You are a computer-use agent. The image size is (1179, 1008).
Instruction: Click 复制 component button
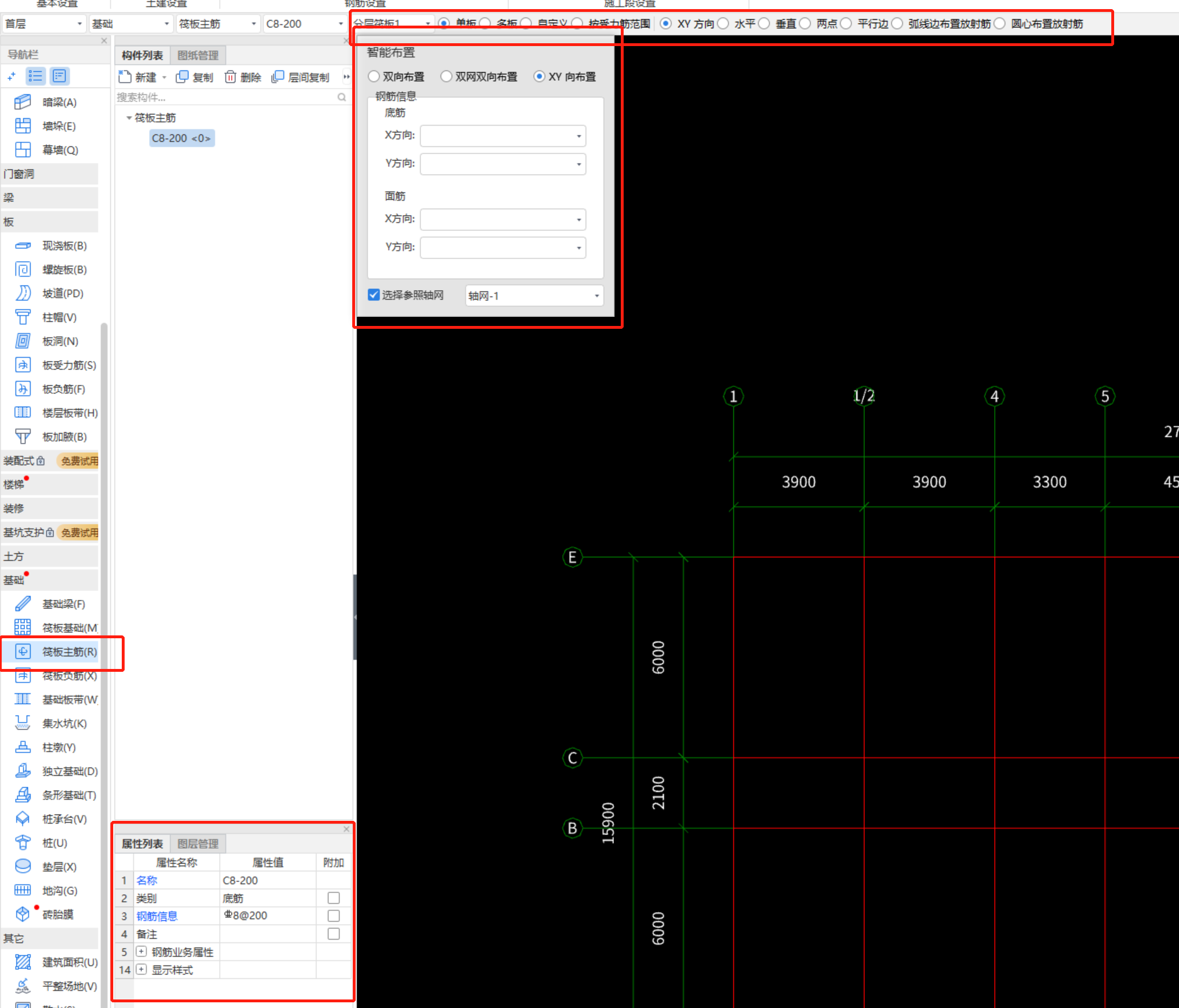point(195,77)
